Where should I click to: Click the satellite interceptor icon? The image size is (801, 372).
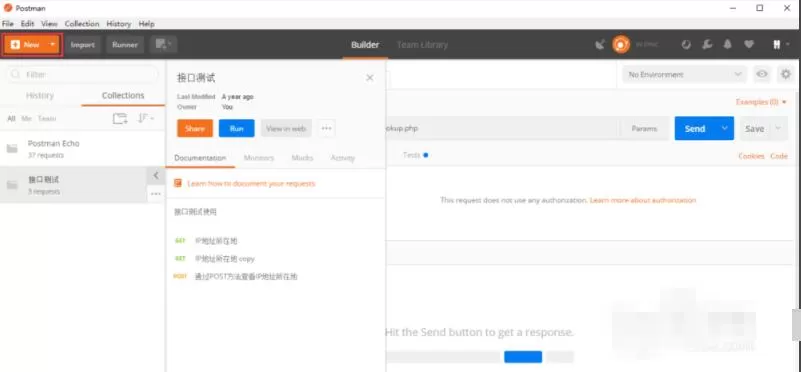tap(600, 45)
